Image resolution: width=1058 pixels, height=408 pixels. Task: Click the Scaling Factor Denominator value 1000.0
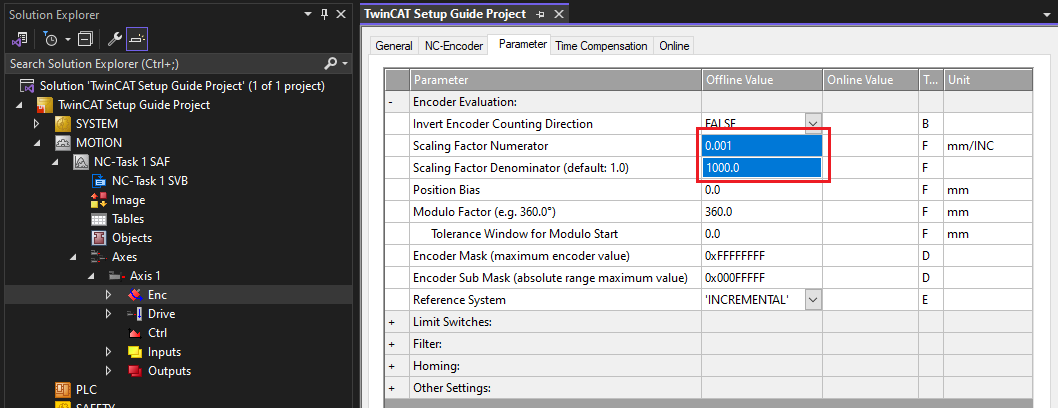pos(762,168)
